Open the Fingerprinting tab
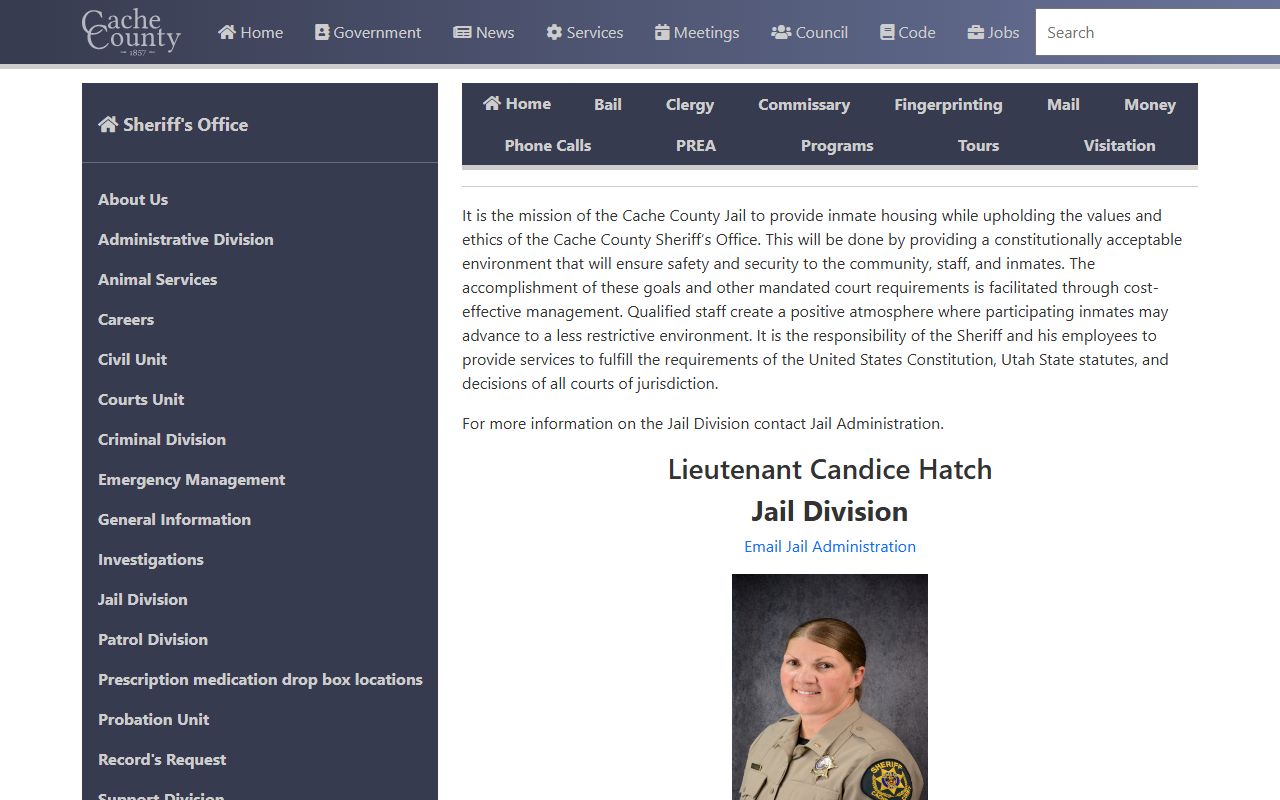 click(x=948, y=104)
